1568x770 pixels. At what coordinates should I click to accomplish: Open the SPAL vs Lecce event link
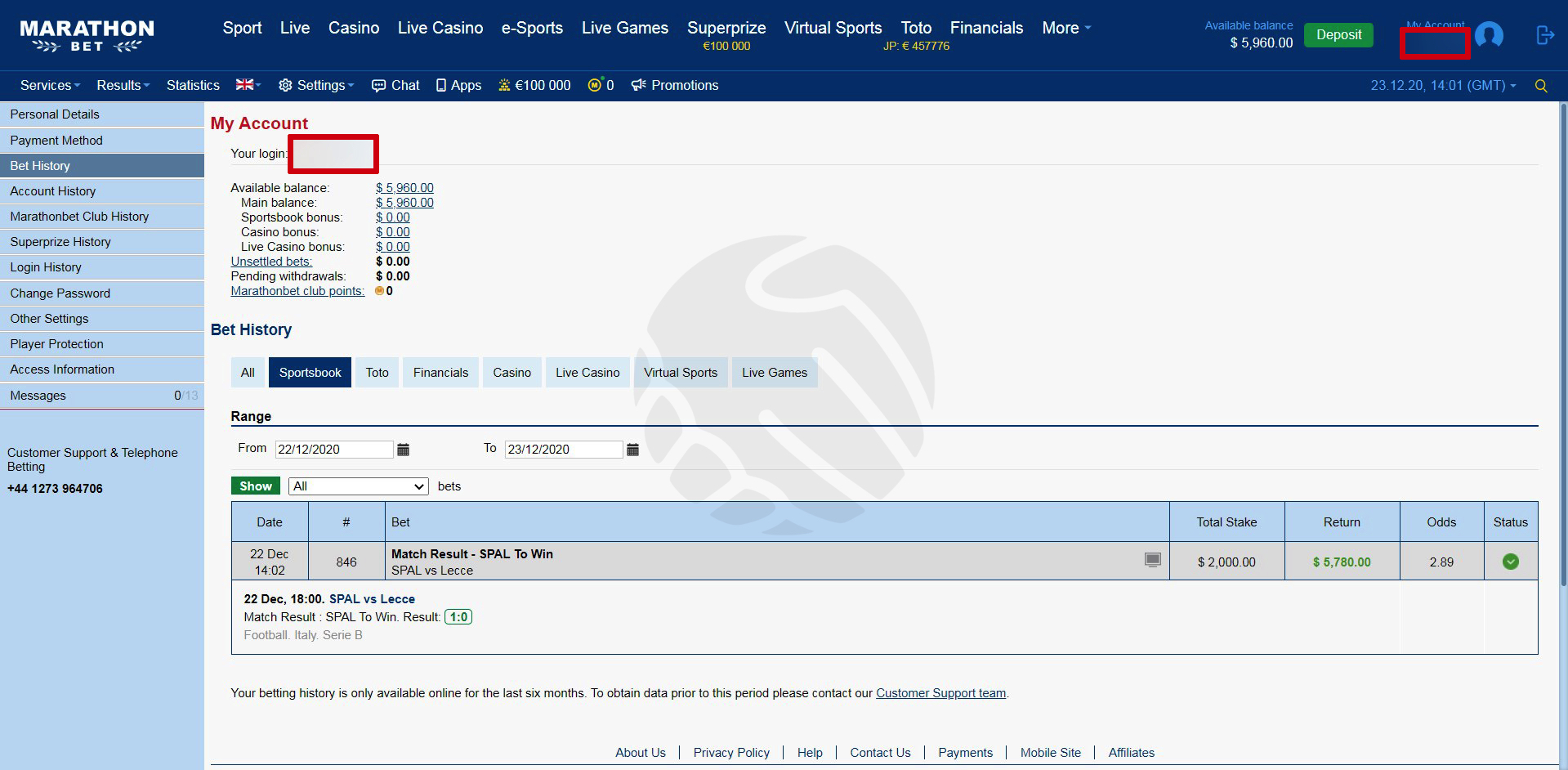click(x=372, y=599)
